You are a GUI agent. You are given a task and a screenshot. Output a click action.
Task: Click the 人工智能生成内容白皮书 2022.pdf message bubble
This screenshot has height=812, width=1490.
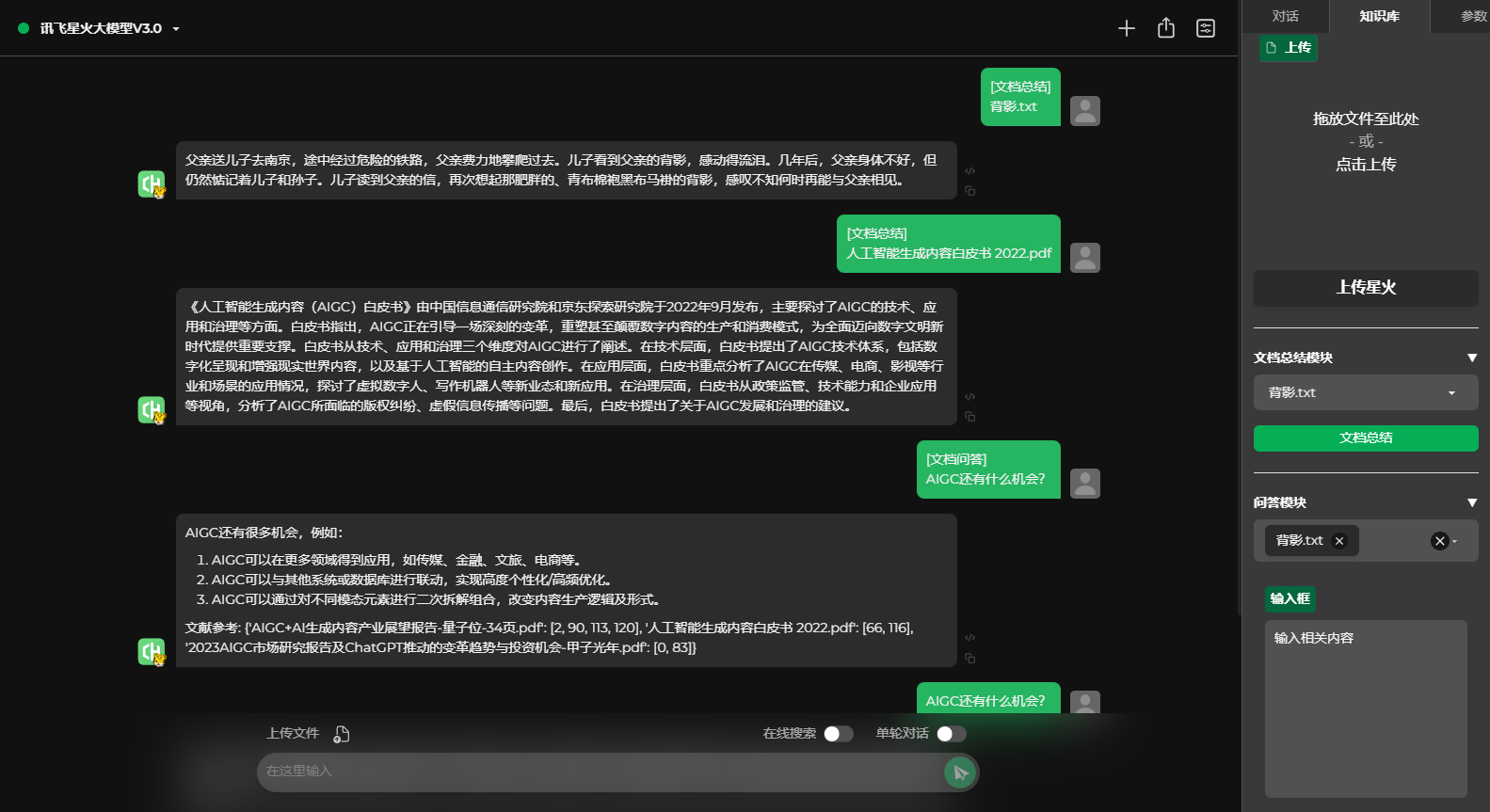click(x=949, y=244)
